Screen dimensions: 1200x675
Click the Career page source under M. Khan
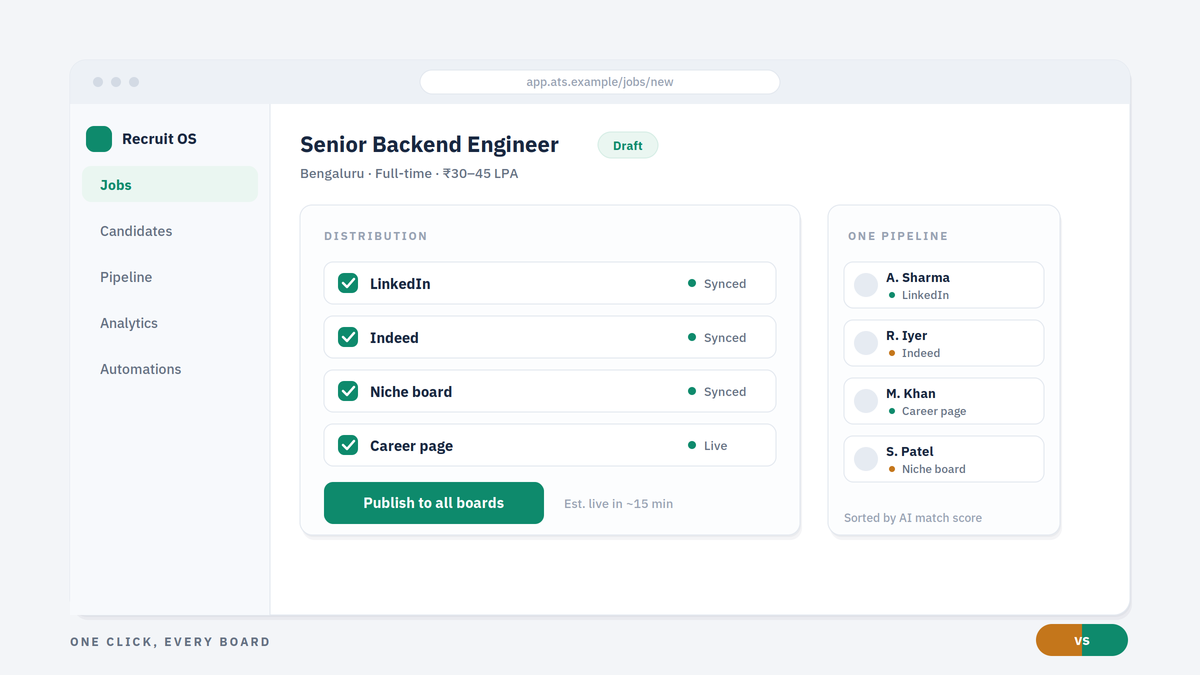(x=927, y=411)
